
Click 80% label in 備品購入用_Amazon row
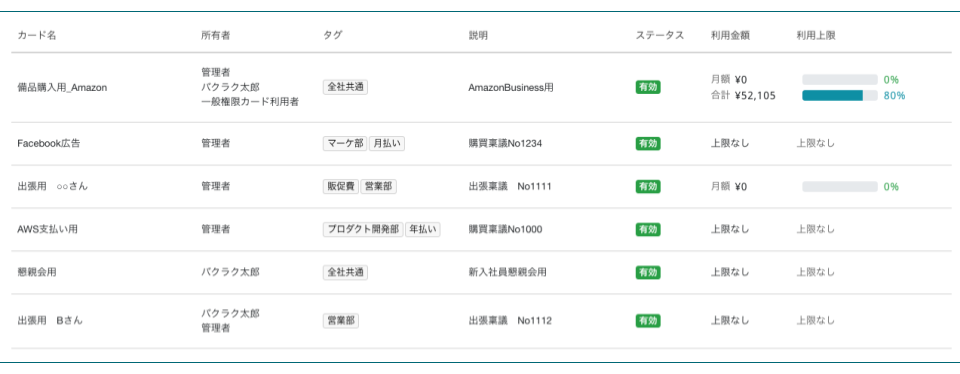[894, 95]
